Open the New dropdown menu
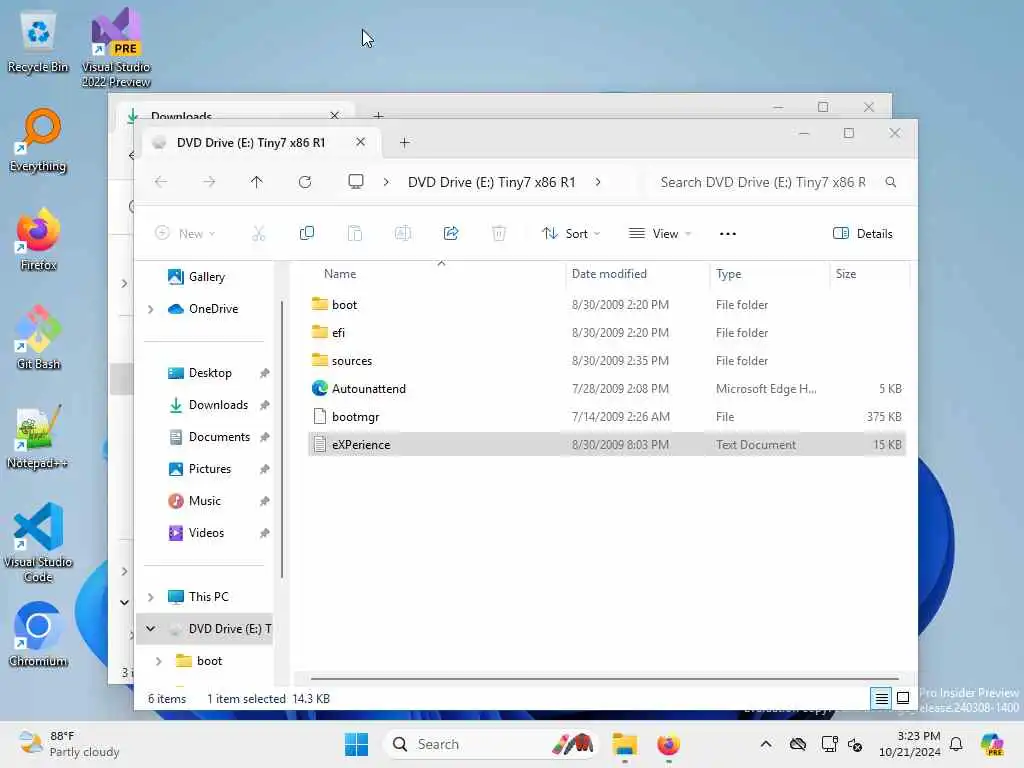 185,234
